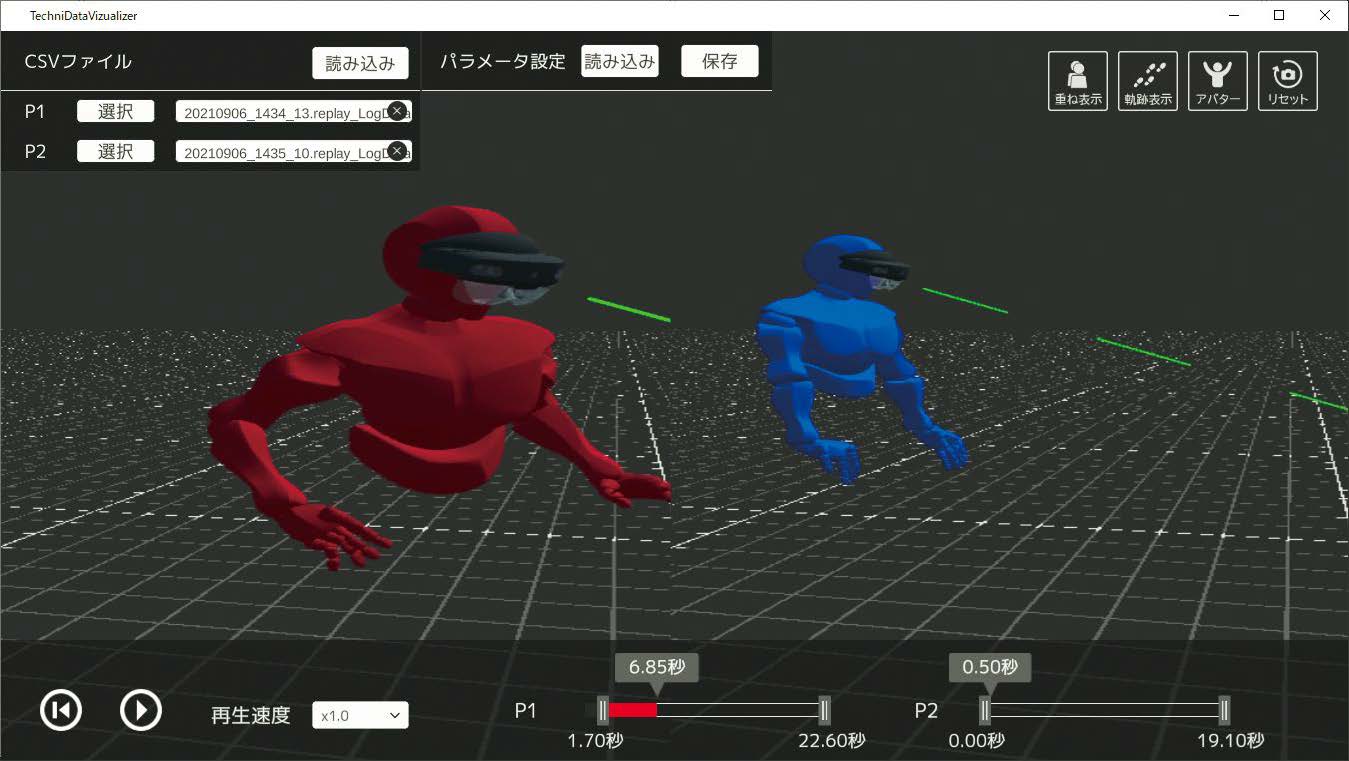The image size is (1349, 761).
Task: Click the P2 選択 button
Action: point(116,151)
